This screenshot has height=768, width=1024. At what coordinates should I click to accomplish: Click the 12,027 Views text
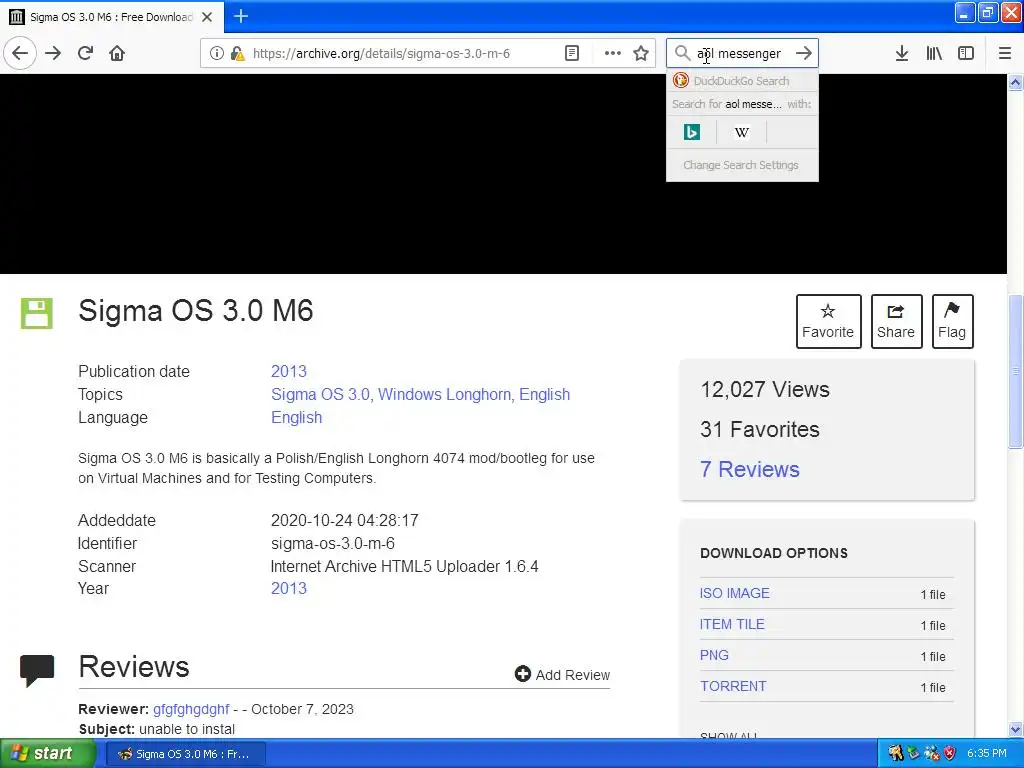765,389
